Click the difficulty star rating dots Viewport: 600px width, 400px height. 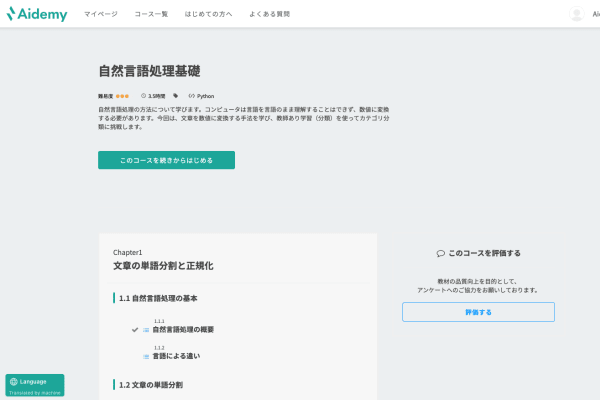tap(122, 96)
